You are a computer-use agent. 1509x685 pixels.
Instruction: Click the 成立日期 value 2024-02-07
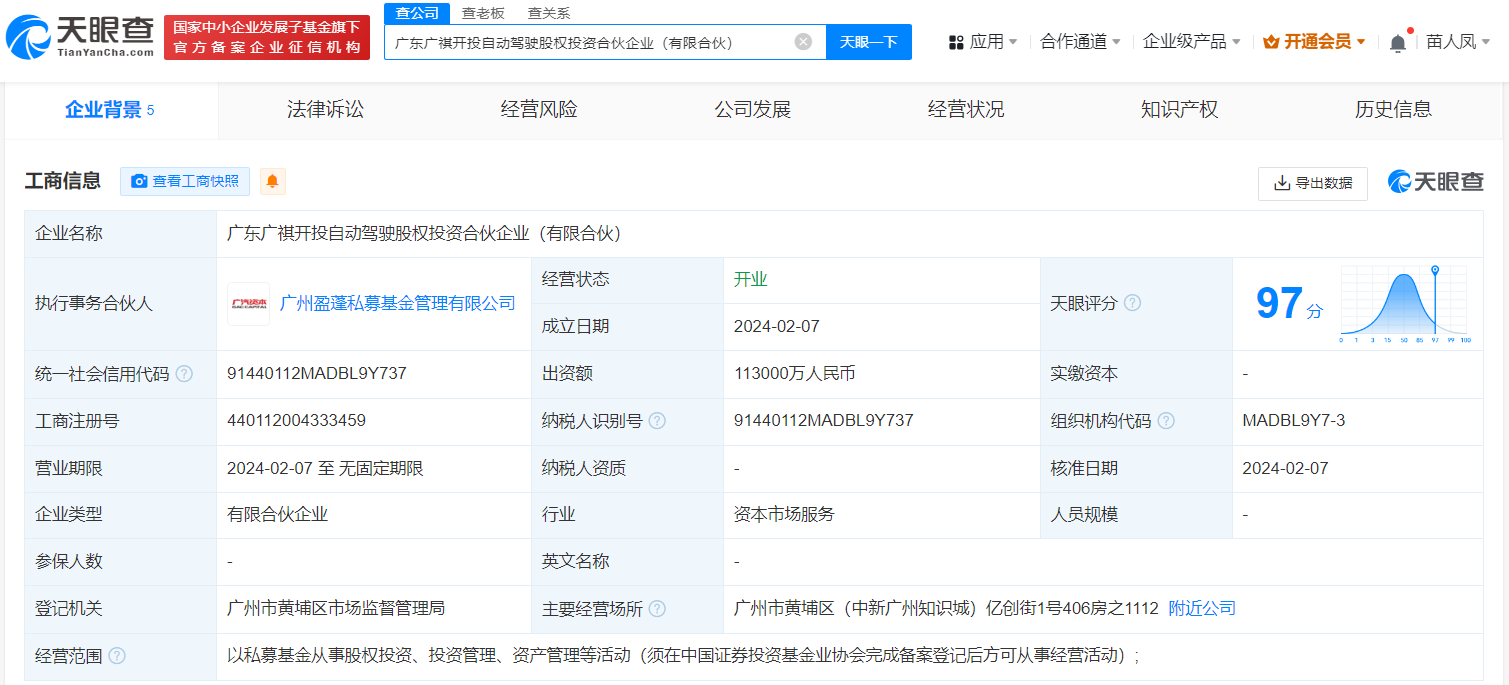(x=777, y=326)
